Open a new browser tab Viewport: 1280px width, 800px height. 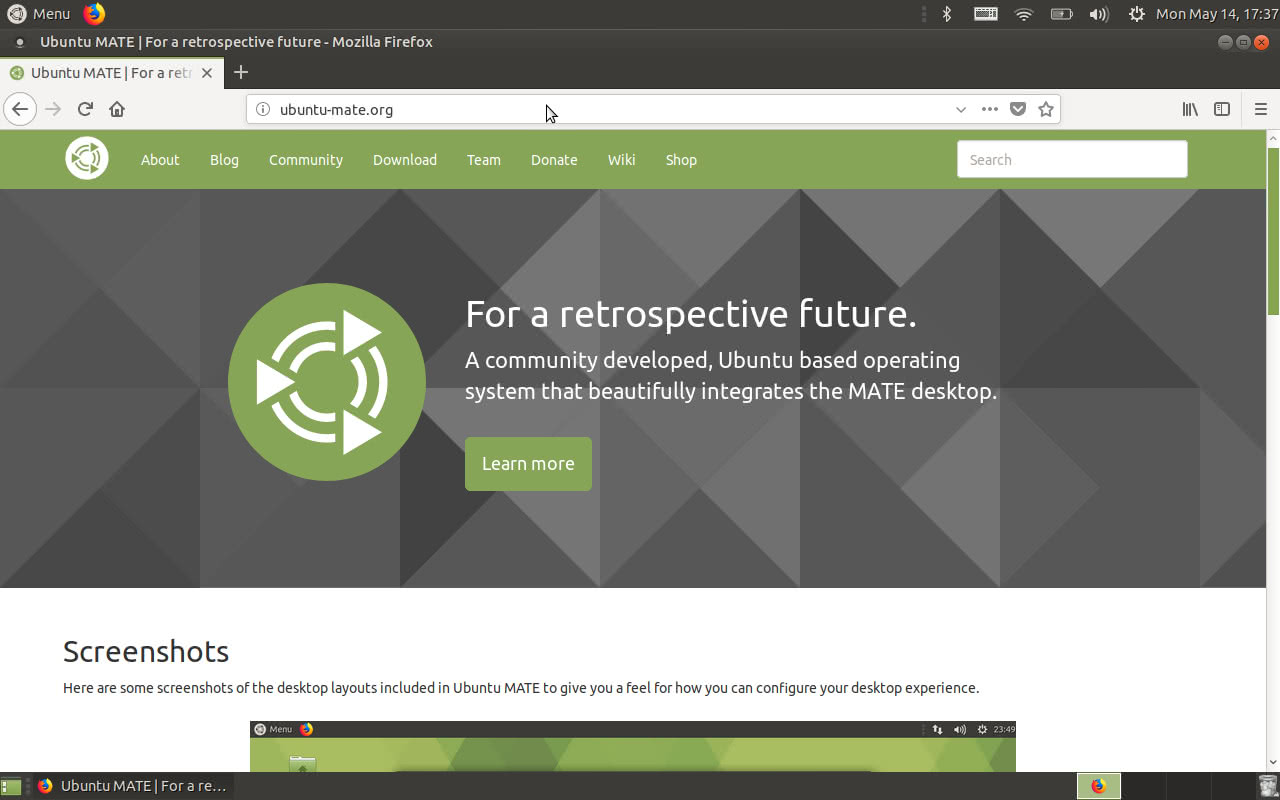pyautogui.click(x=240, y=72)
